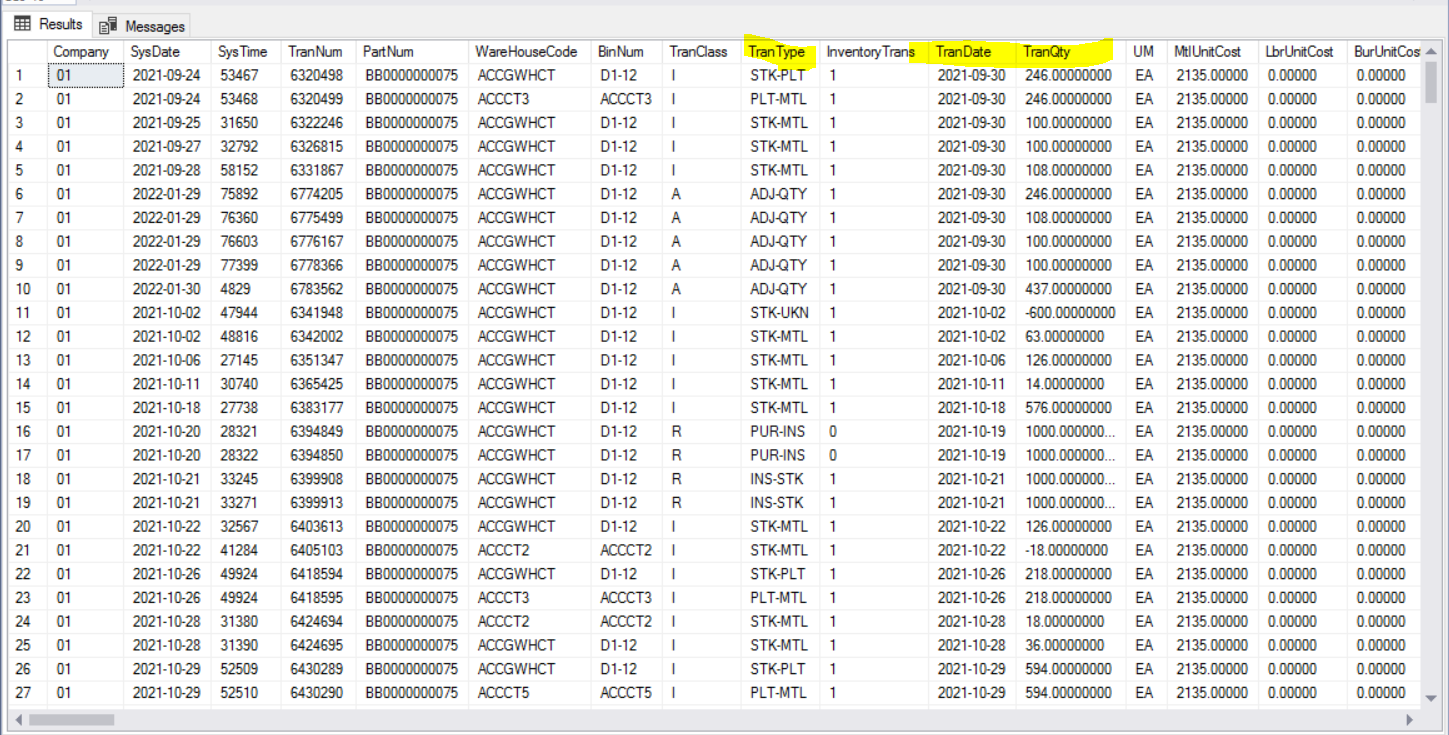
Task: Click SysDate cell 2021-09-25
Action: pyautogui.click(x=168, y=123)
